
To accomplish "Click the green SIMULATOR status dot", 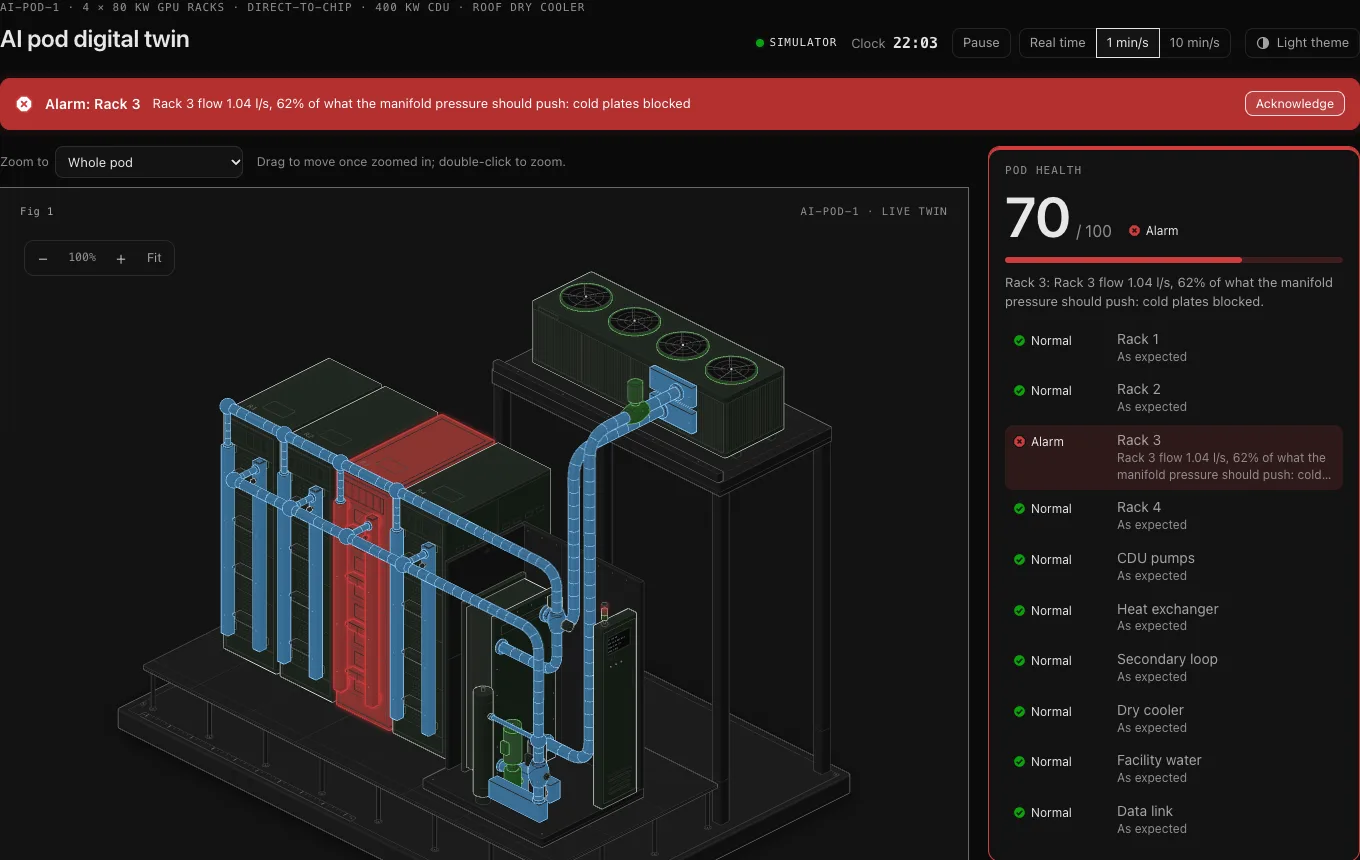I will (760, 43).
